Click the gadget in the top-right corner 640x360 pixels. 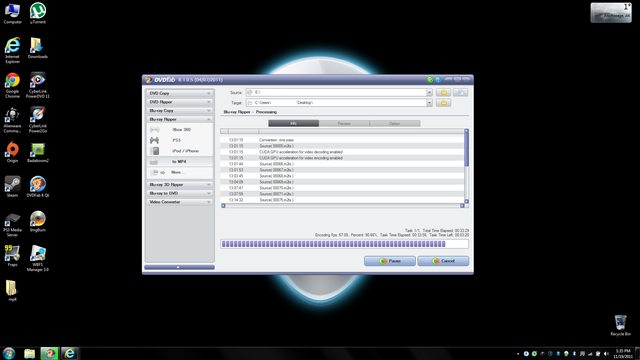[611, 13]
